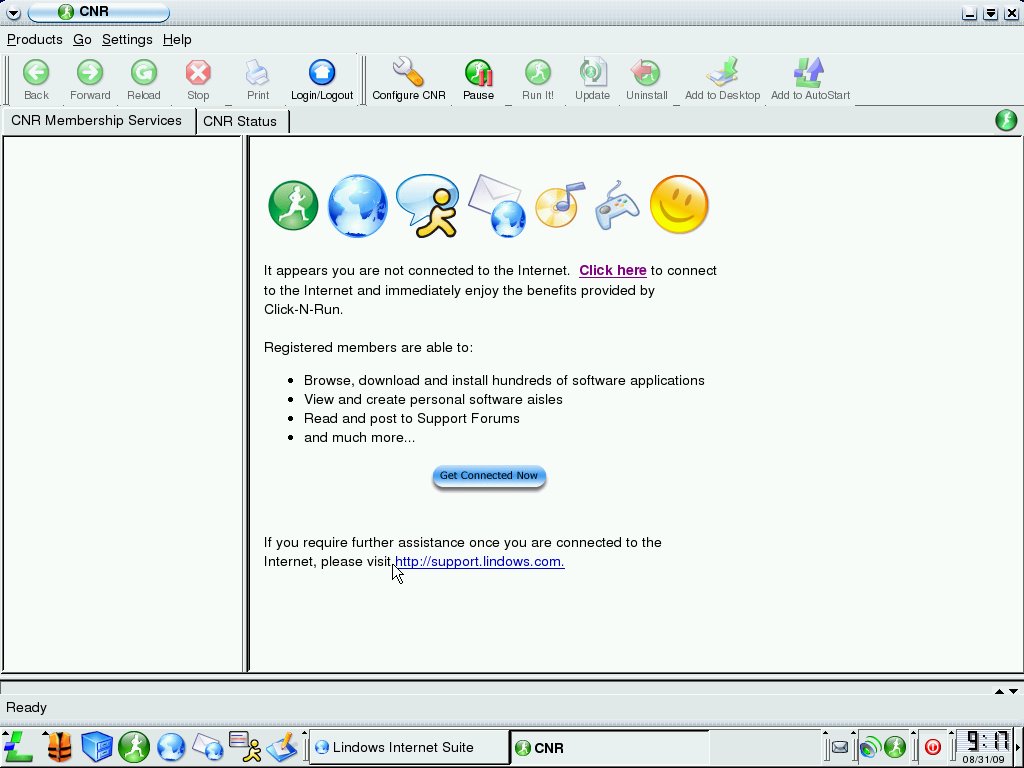
Task: Click the envelope icon in the system tray
Action: pyautogui.click(x=840, y=747)
